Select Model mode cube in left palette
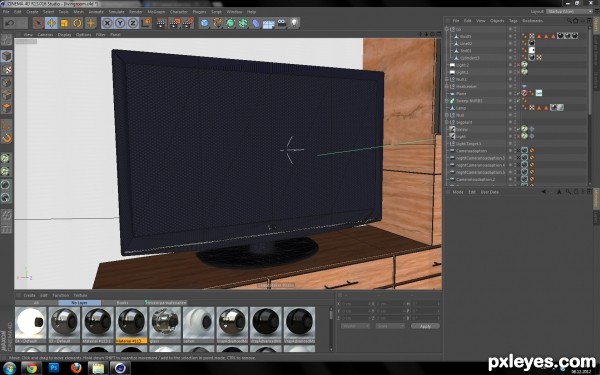The image size is (600, 375). [7, 56]
